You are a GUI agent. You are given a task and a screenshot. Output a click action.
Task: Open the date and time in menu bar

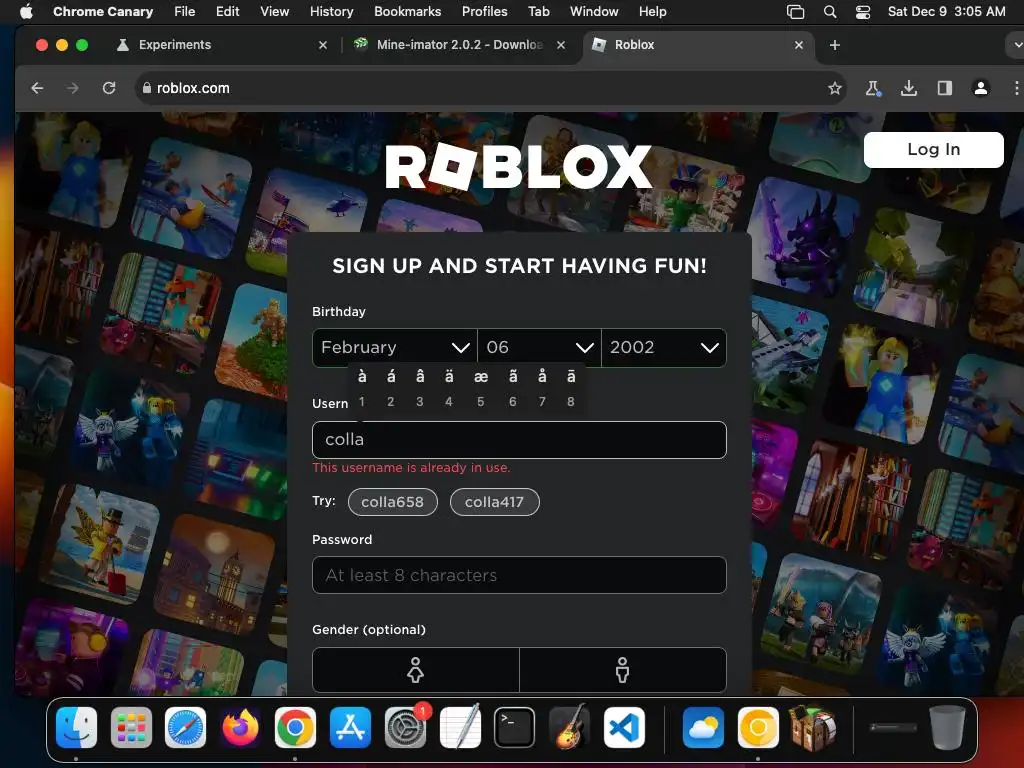(946, 11)
